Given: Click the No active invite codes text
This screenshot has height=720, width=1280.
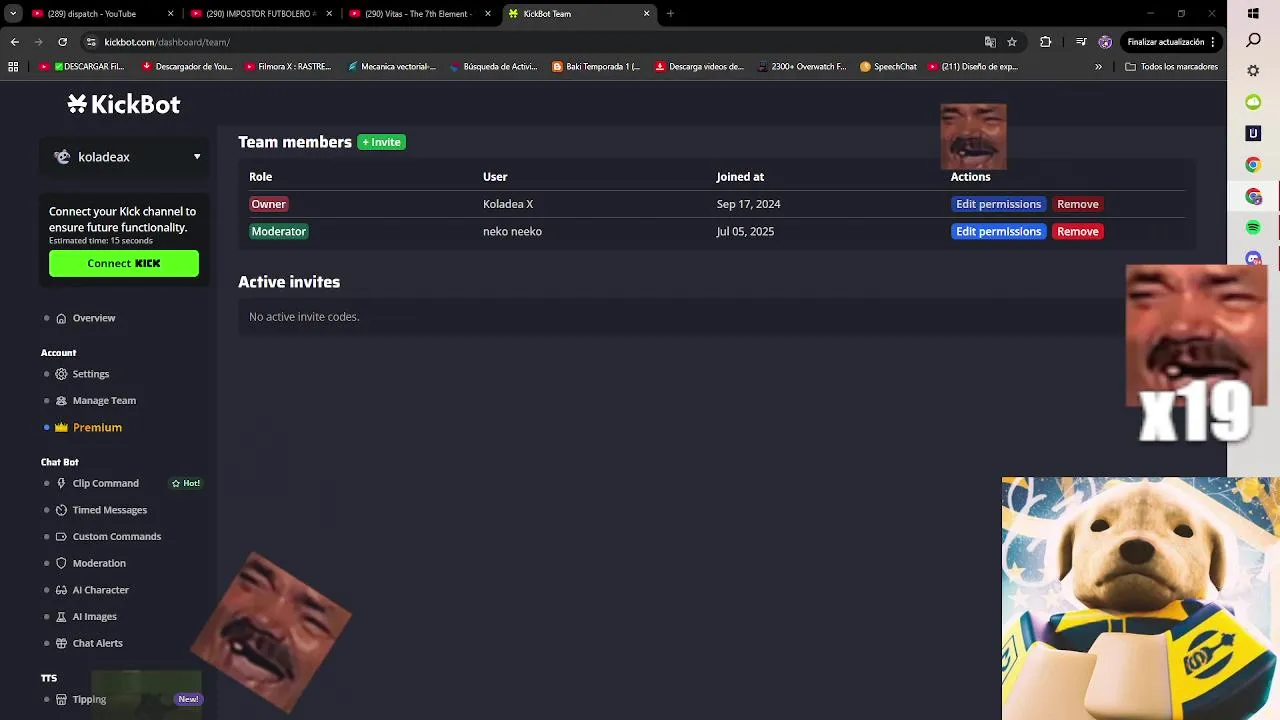Looking at the screenshot, I should 304,317.
